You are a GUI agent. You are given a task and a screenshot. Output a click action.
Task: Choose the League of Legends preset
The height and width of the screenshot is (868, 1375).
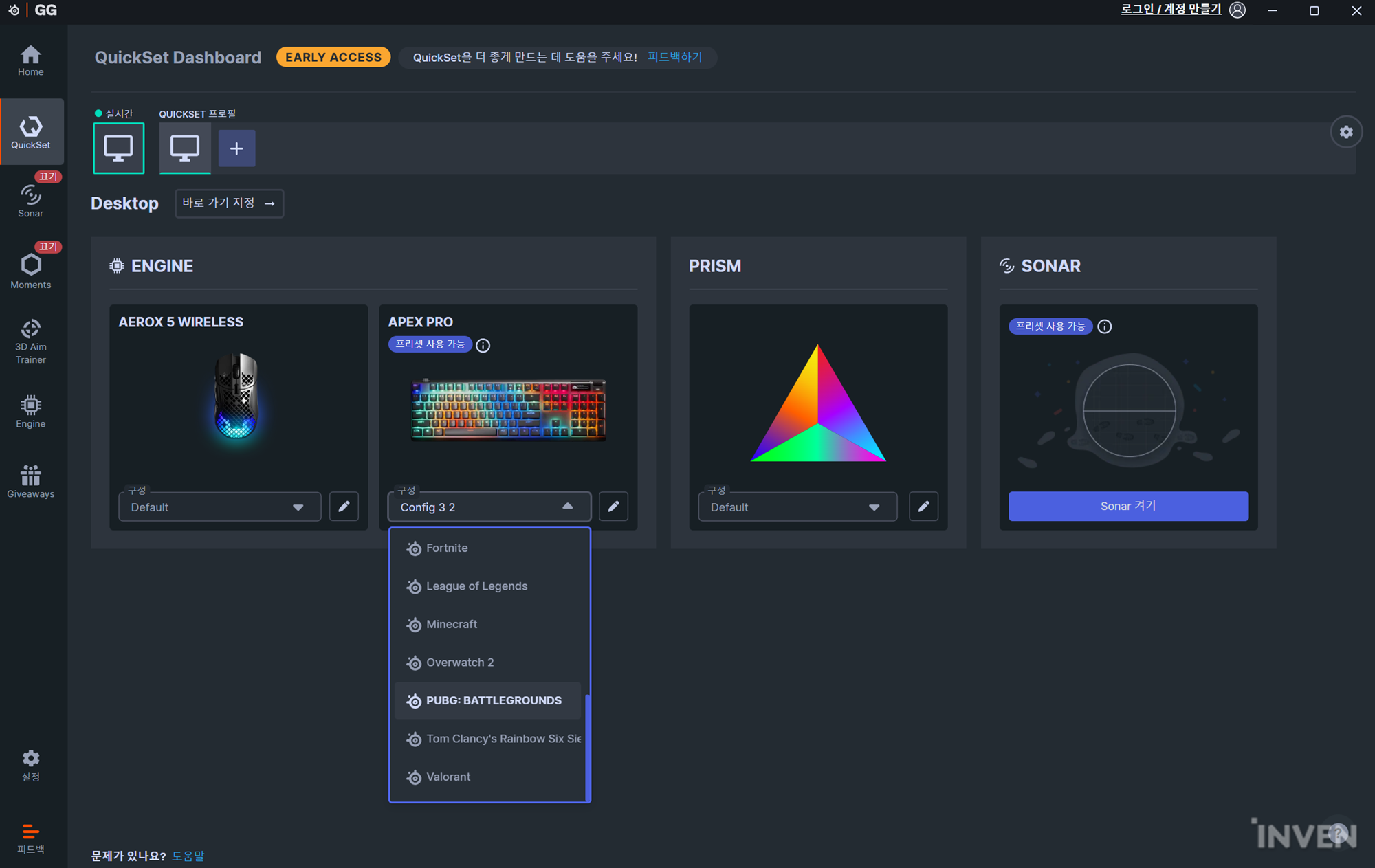[488, 586]
